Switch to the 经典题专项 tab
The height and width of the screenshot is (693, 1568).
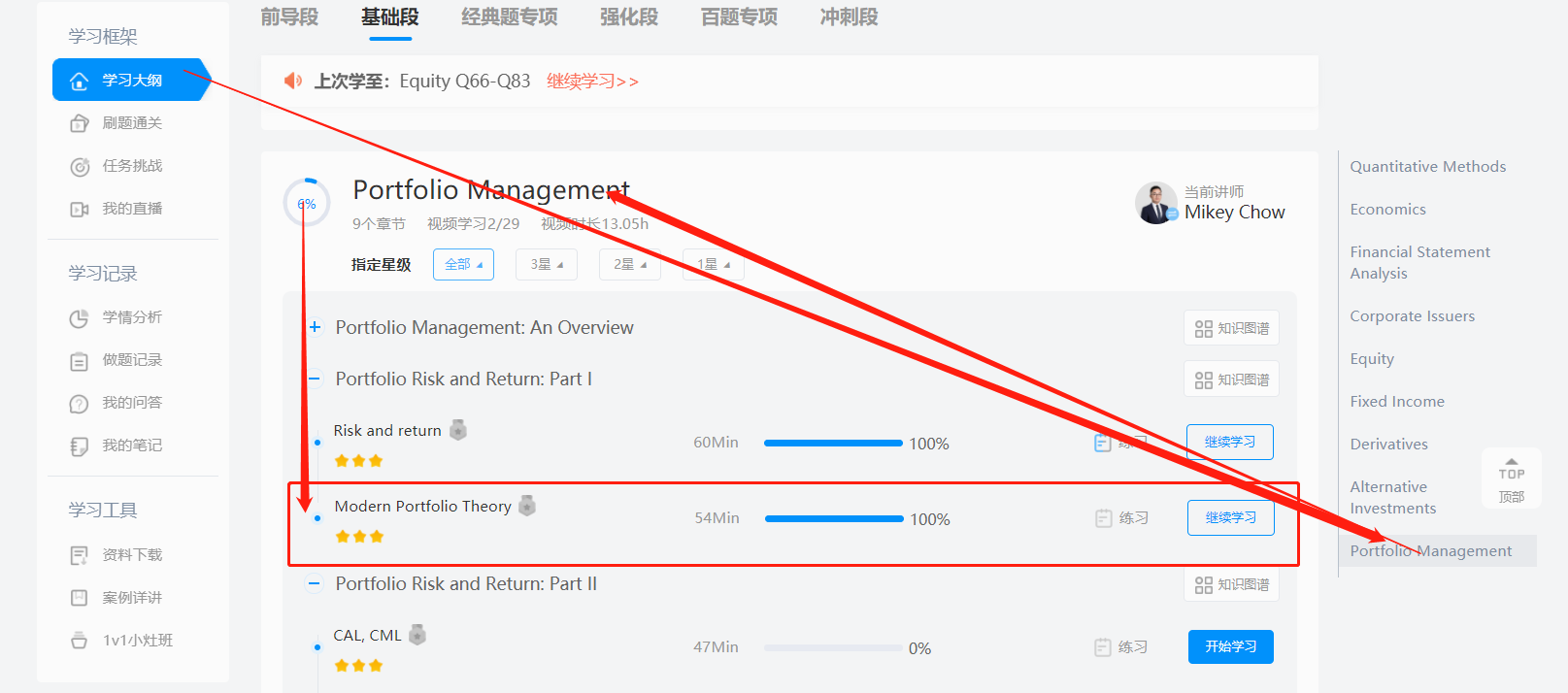pyautogui.click(x=509, y=17)
